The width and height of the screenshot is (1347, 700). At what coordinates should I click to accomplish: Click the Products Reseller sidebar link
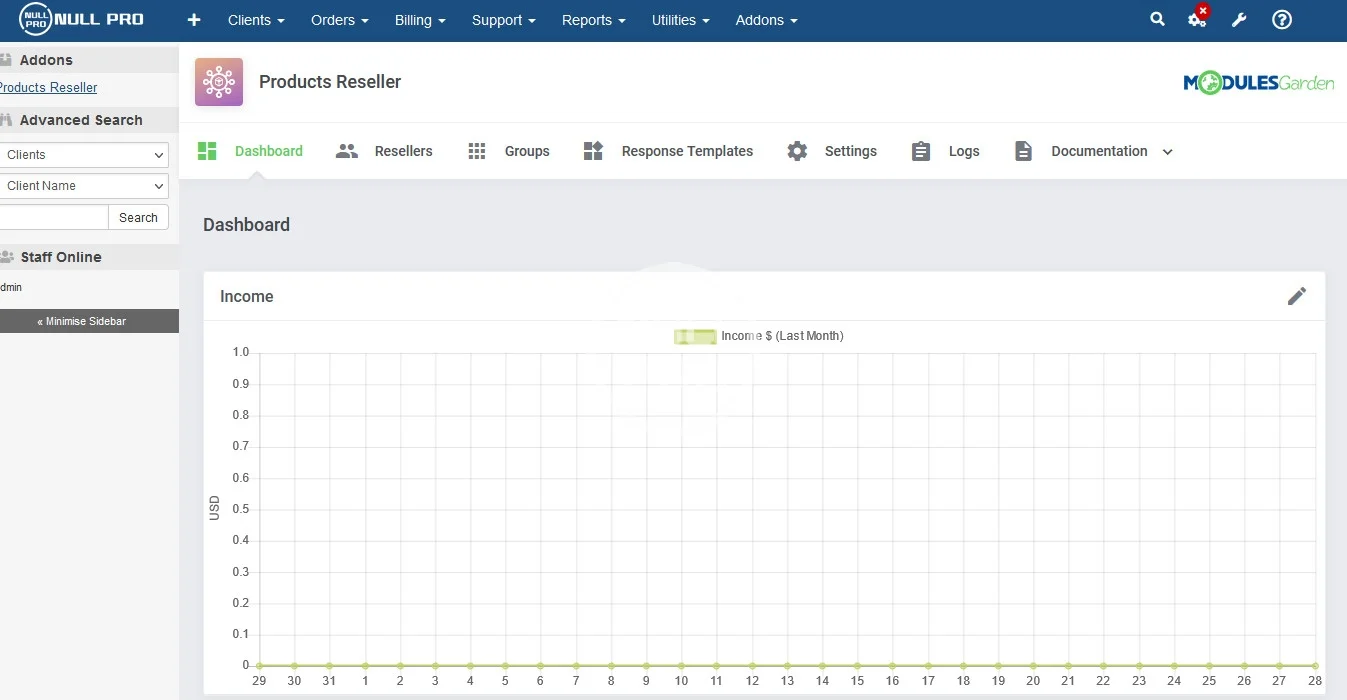click(48, 88)
